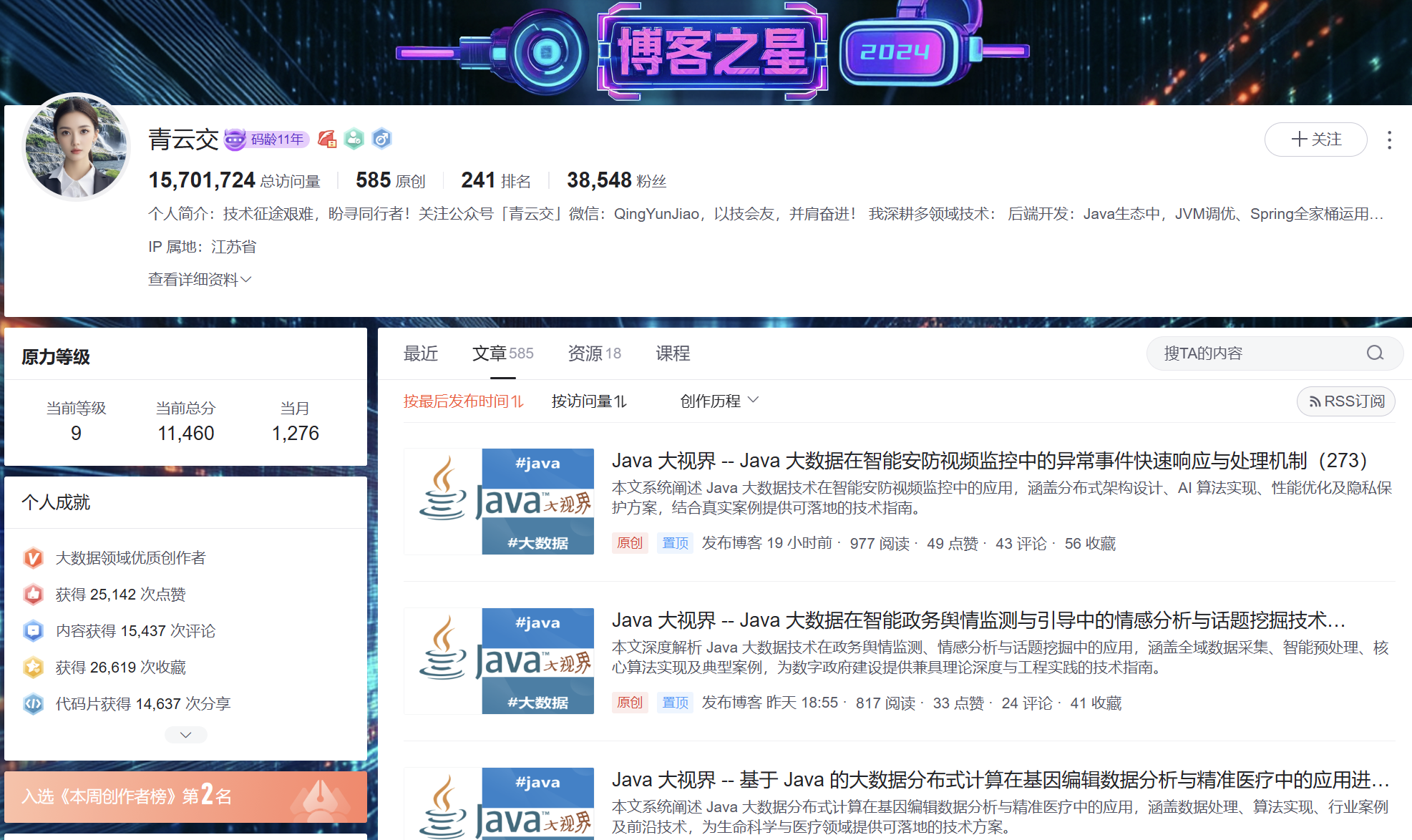The width and height of the screenshot is (1412, 840).
Task: Open 入选《本周创作者榜》第2名 banner
Action: pyautogui.click(x=185, y=796)
